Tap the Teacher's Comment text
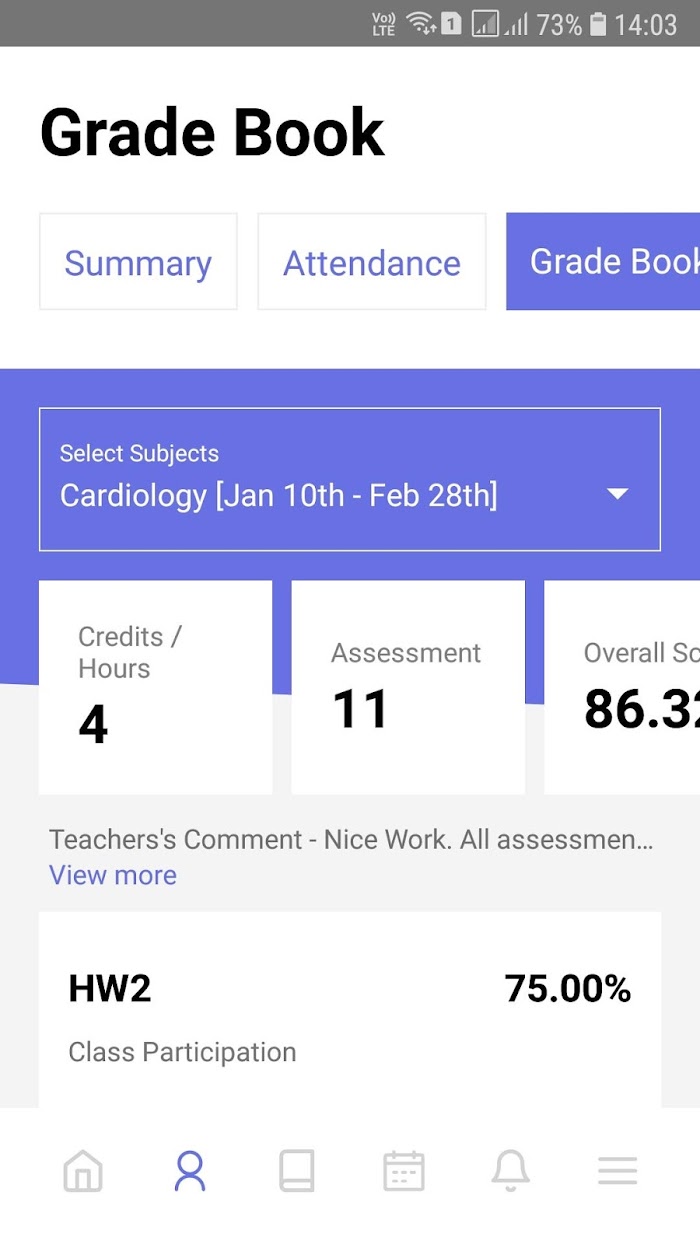Image resolution: width=700 pixels, height=1244 pixels. (x=351, y=839)
